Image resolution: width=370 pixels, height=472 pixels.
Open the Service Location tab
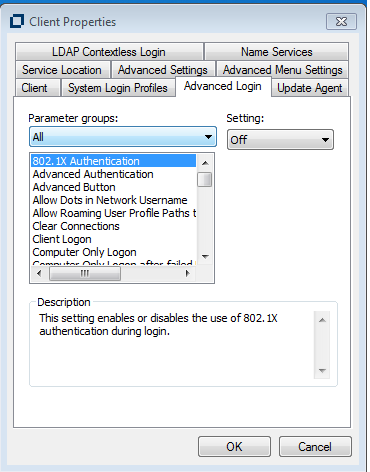pyautogui.click(x=62, y=70)
